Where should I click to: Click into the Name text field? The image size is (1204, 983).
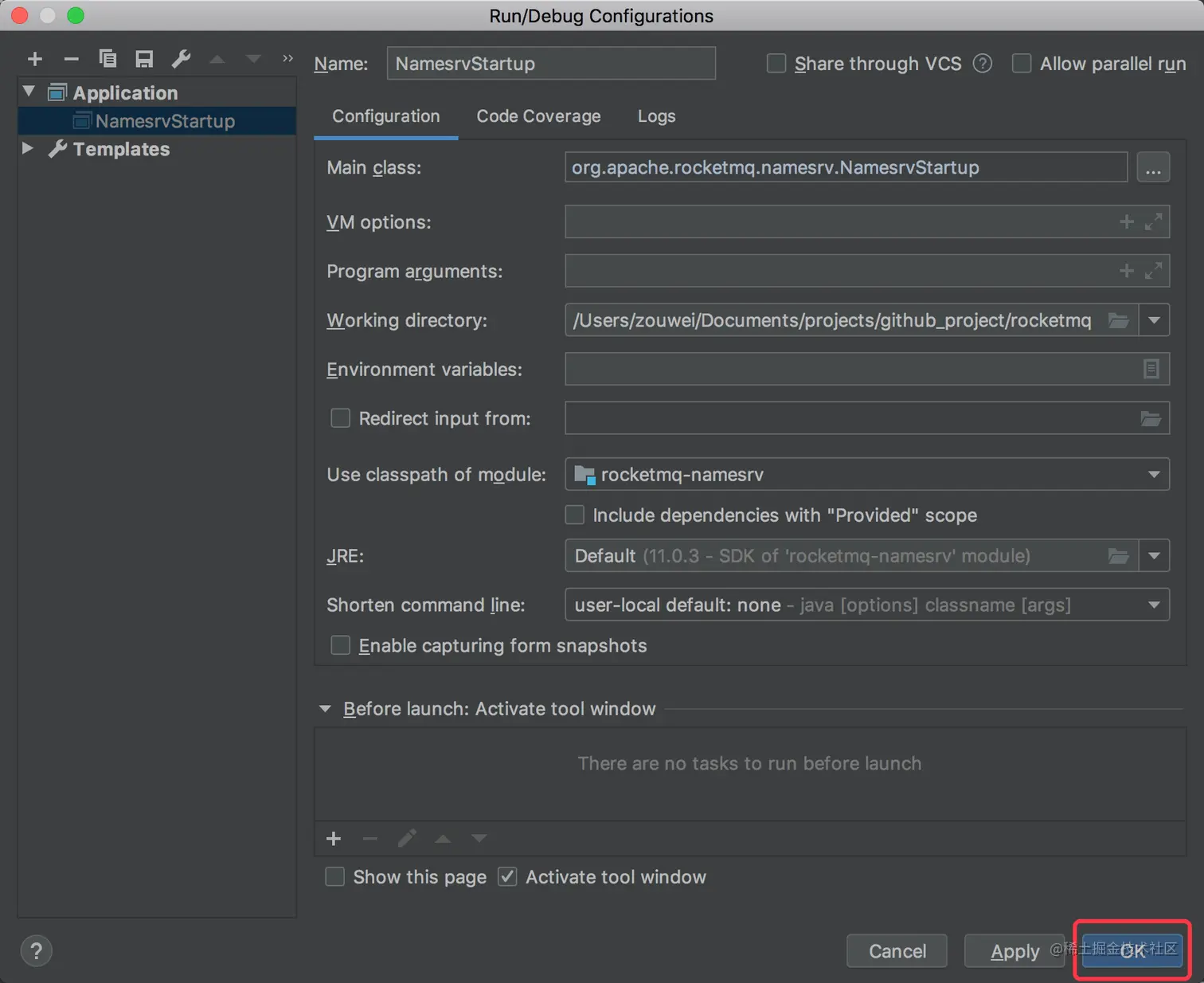point(551,64)
